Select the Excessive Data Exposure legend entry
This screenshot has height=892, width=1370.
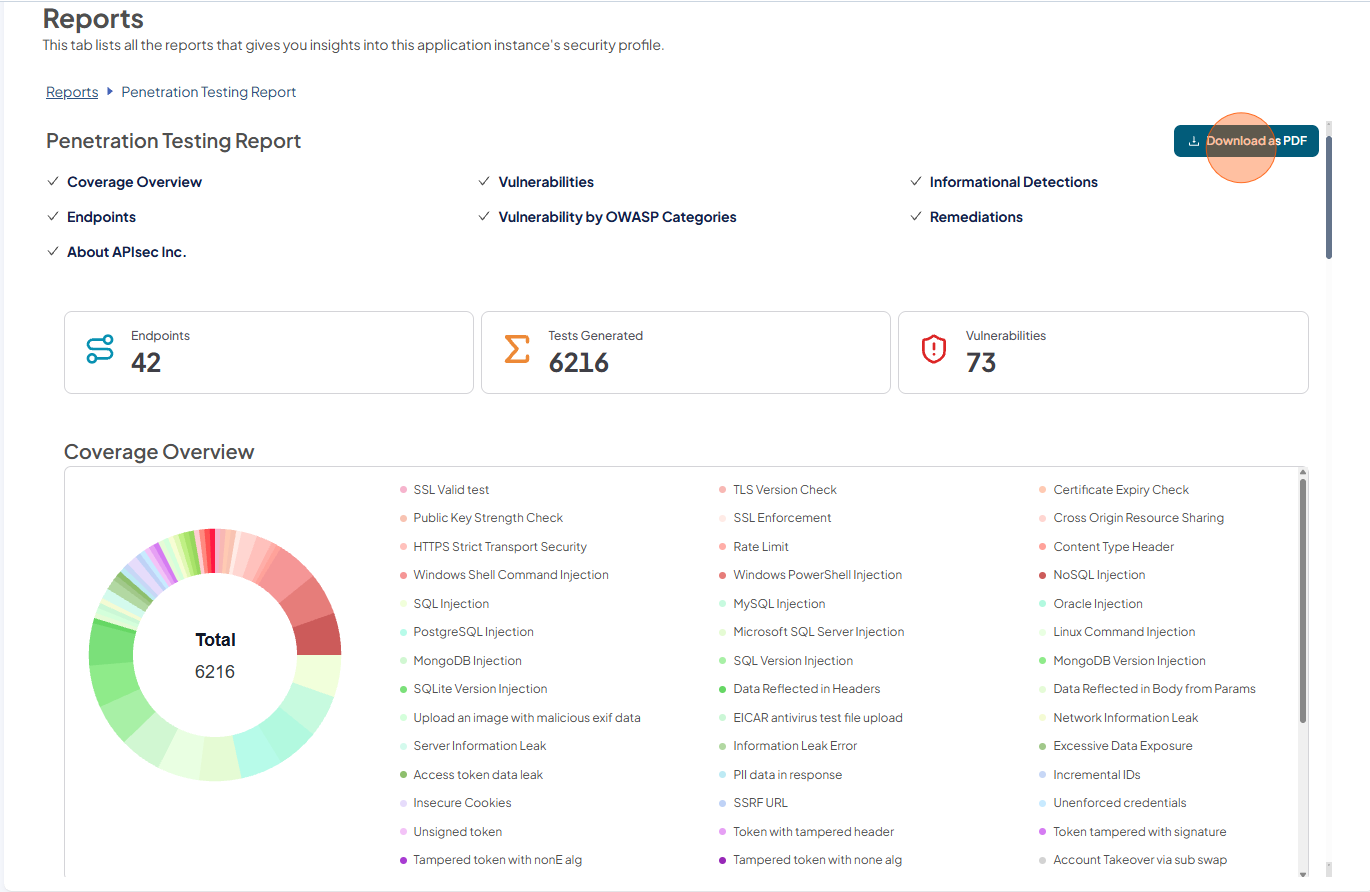pyautogui.click(x=1116, y=746)
